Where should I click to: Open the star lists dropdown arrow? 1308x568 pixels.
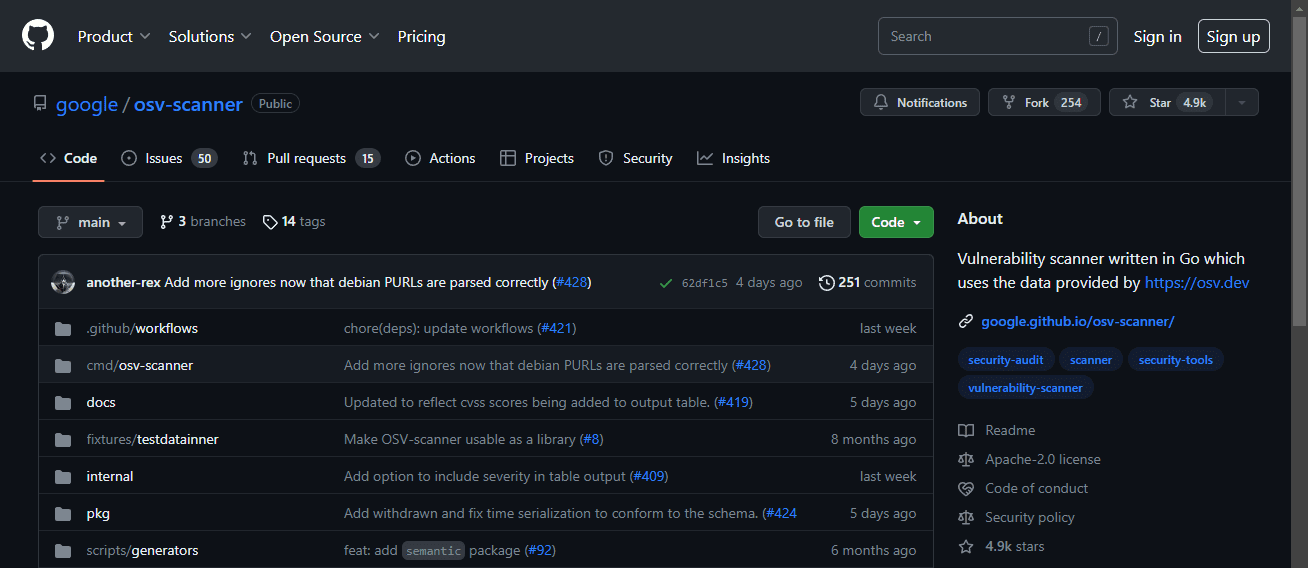pos(1242,102)
